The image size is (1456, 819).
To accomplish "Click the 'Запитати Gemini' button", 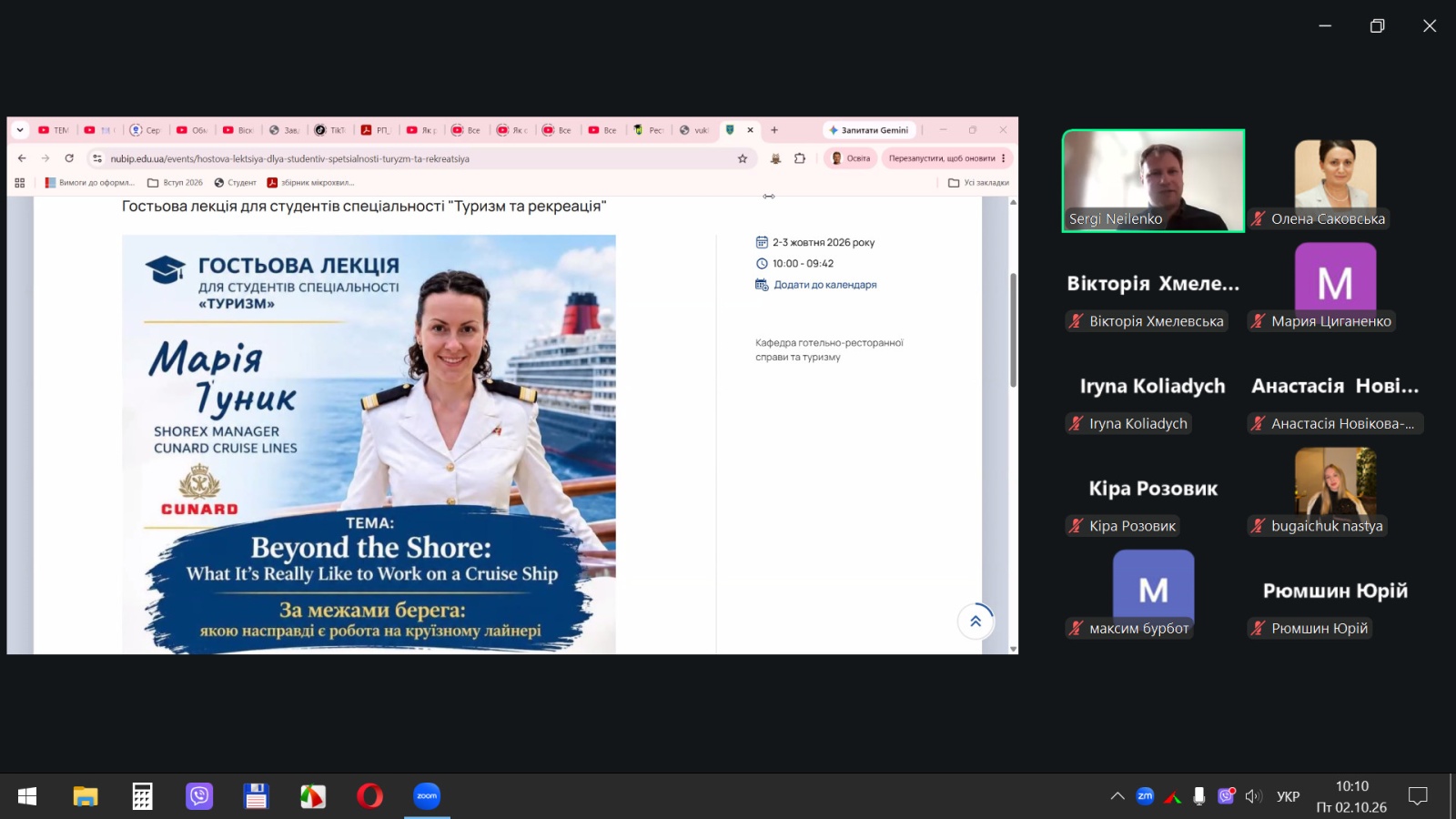I will coord(869,130).
